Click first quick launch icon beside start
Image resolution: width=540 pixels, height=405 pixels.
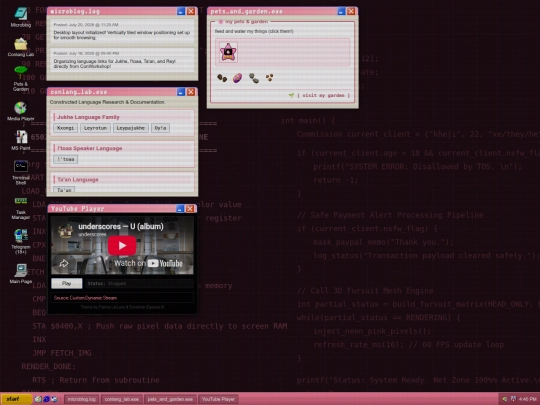pyautogui.click(x=38, y=399)
